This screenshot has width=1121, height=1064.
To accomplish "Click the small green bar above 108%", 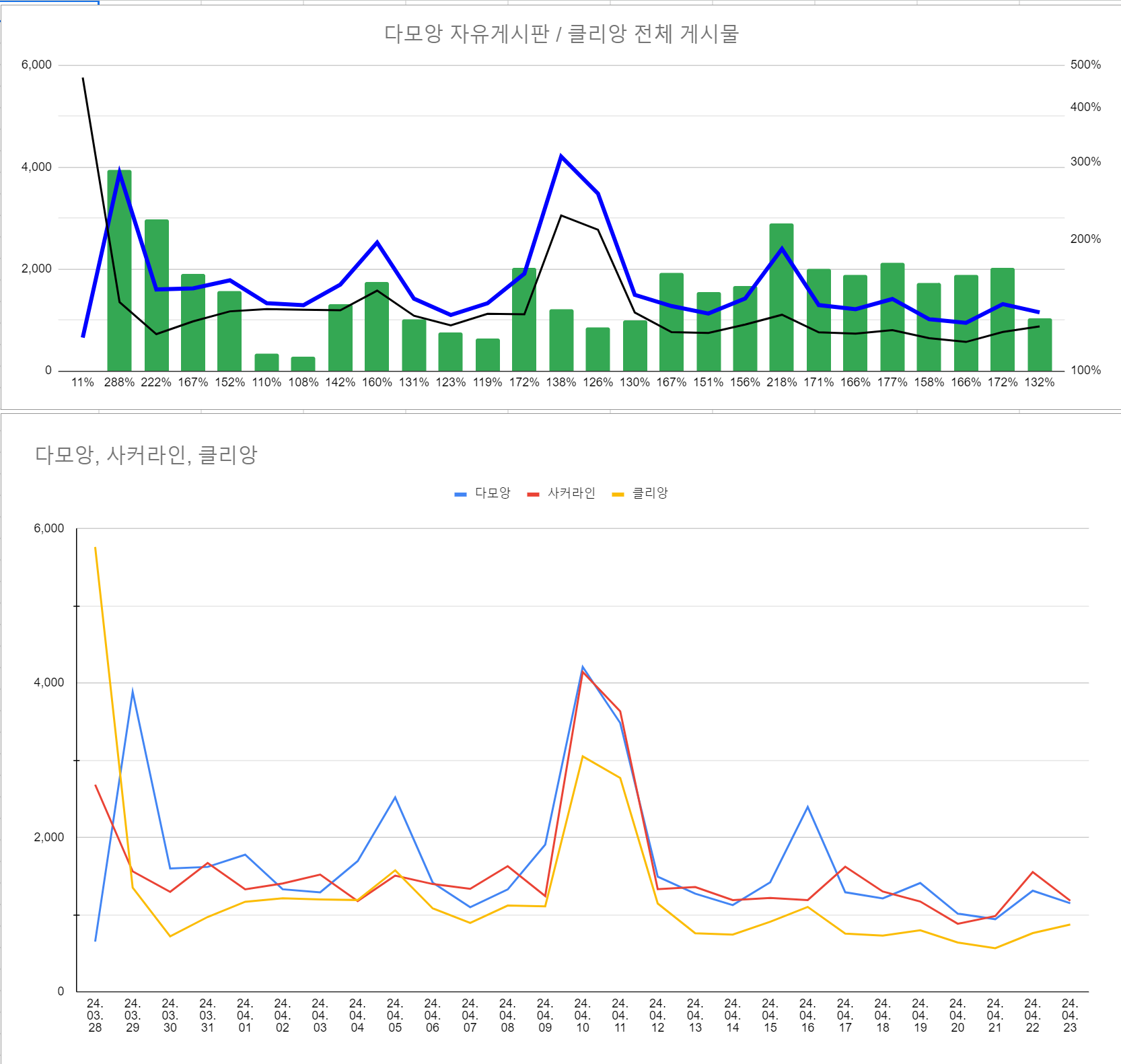I will pos(303,363).
